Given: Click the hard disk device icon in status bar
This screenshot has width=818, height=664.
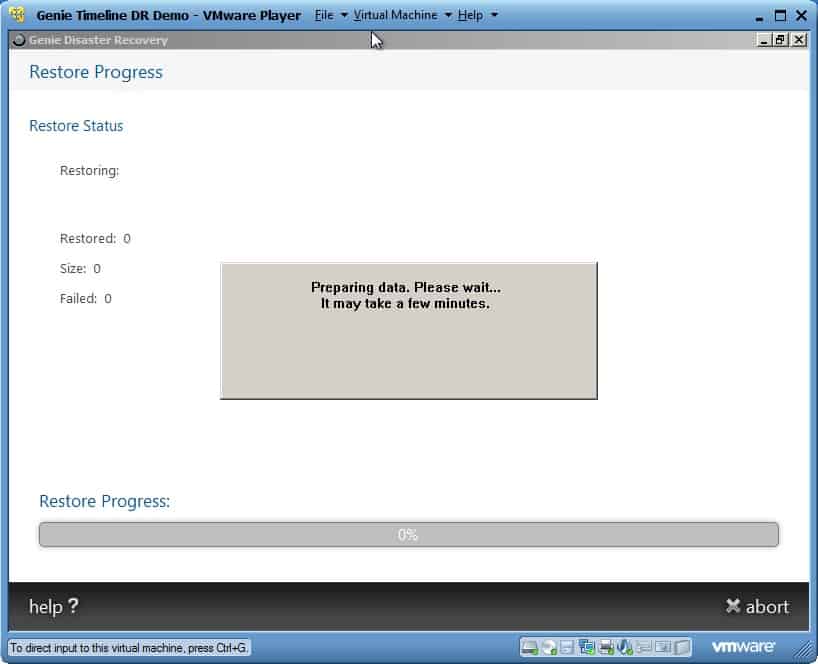Looking at the screenshot, I should click(x=529, y=647).
